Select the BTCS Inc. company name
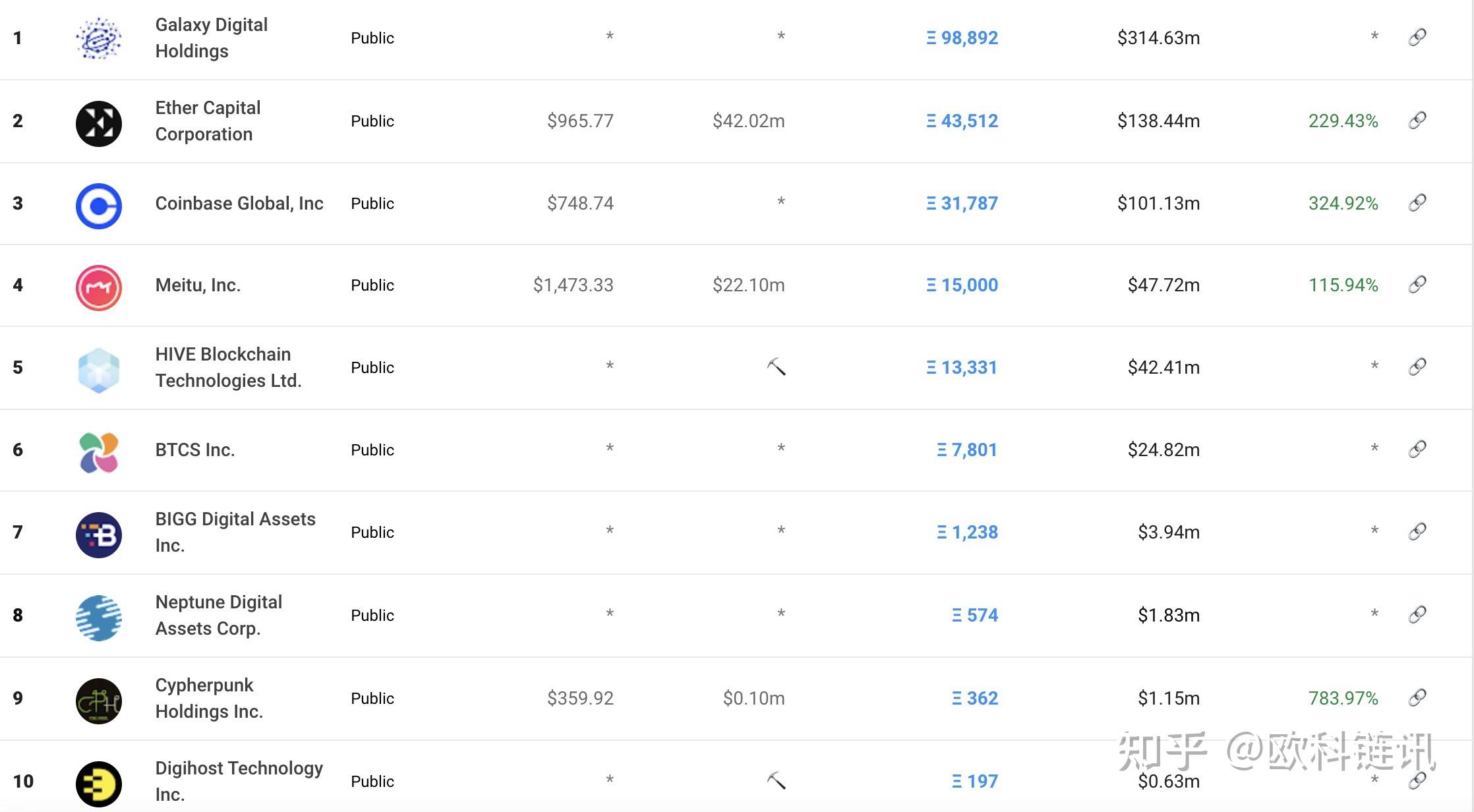 click(195, 449)
